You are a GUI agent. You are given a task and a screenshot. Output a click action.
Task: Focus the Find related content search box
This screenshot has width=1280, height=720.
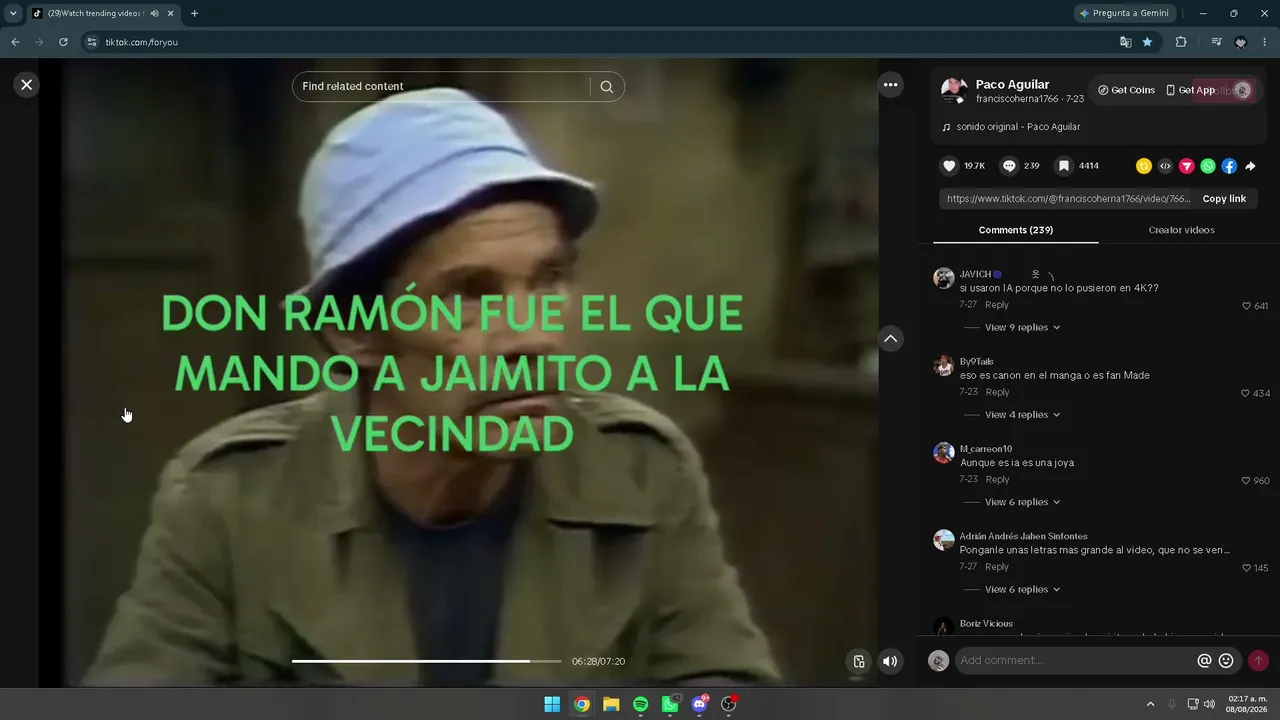click(444, 86)
